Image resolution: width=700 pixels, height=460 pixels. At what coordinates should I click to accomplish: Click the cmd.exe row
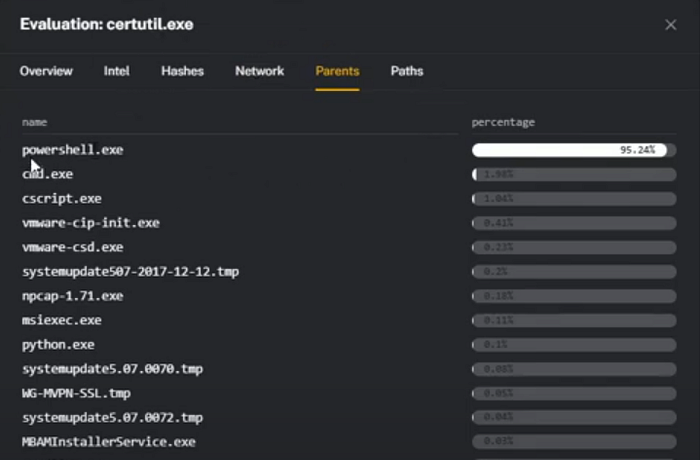tap(47, 174)
